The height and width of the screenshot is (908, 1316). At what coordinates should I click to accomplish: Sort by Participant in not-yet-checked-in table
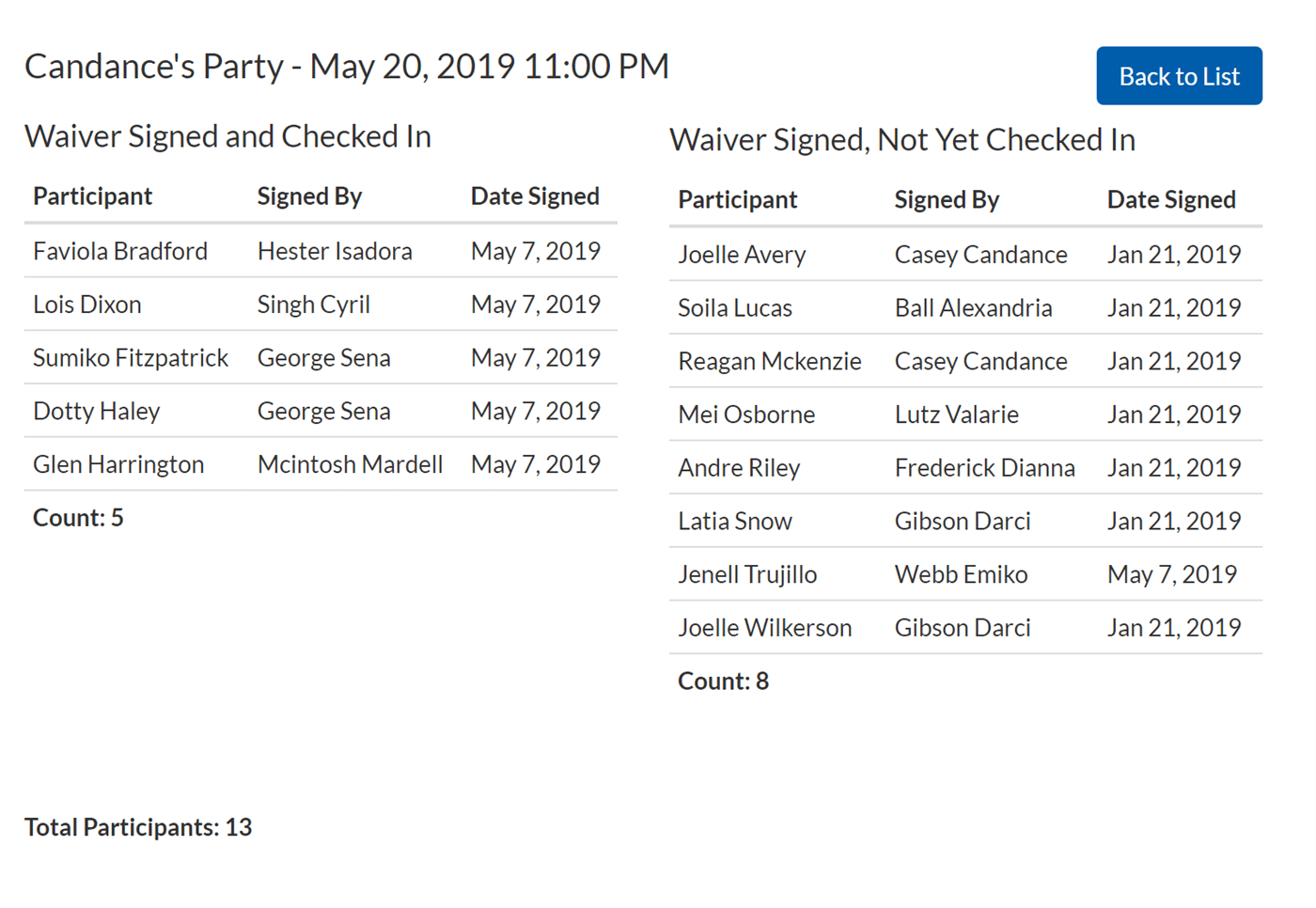[x=737, y=199]
